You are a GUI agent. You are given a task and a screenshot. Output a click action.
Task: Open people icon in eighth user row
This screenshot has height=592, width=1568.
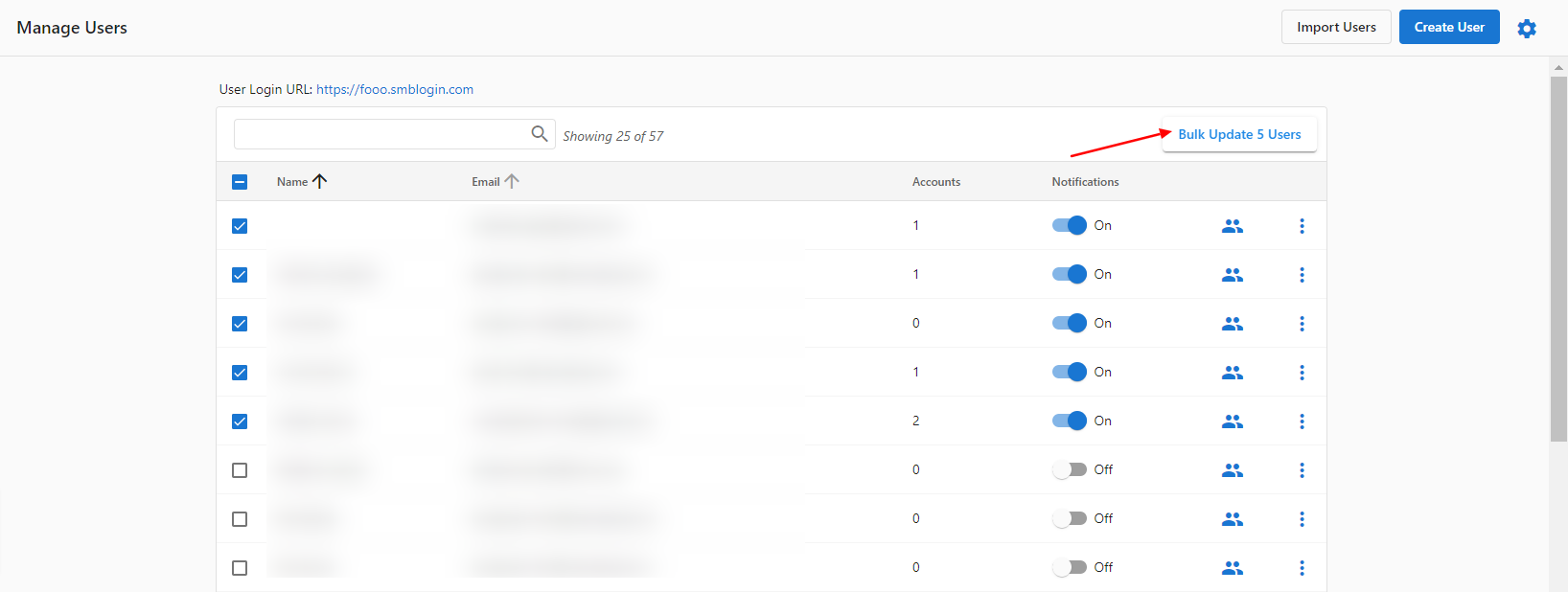coord(1233,568)
